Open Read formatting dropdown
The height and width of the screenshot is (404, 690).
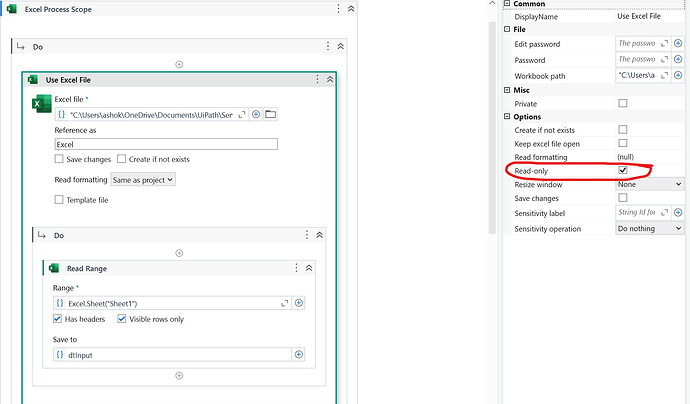143,180
